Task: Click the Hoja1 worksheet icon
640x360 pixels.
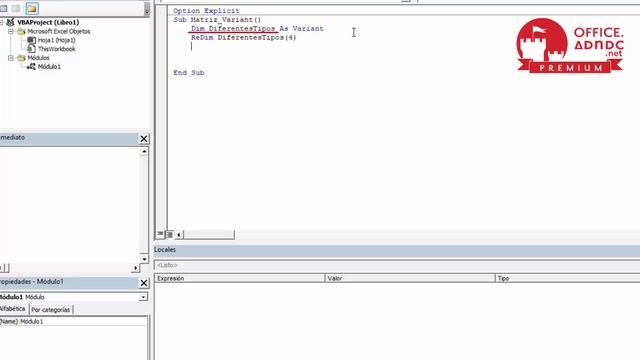Action: [31, 40]
